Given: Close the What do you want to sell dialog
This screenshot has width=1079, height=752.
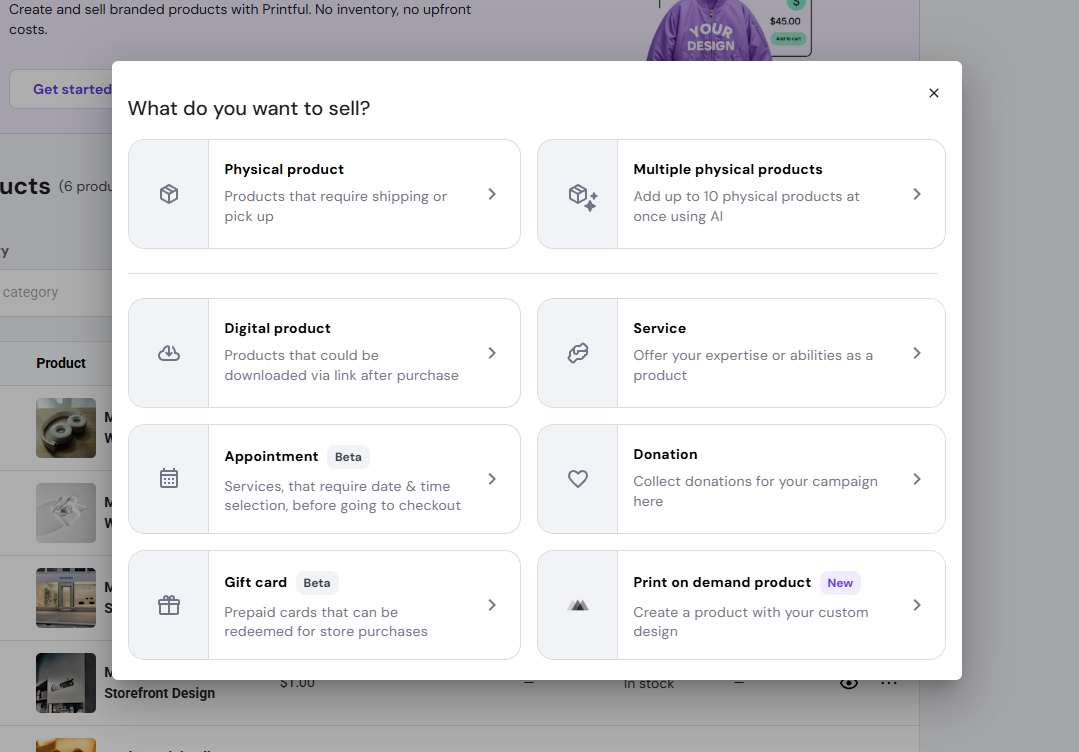Looking at the screenshot, I should (934, 93).
